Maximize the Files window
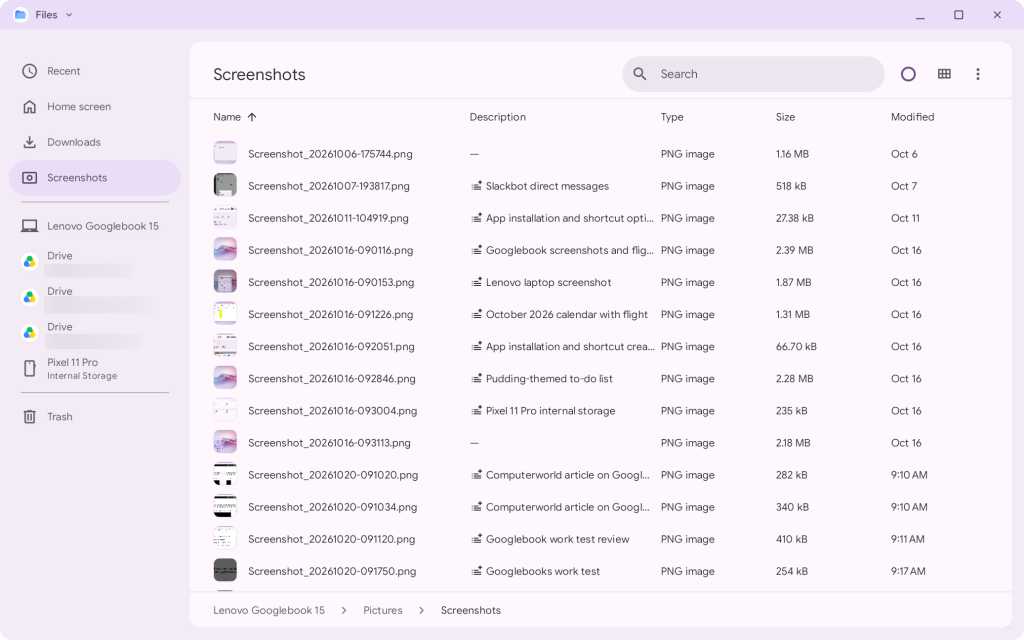 (x=958, y=14)
